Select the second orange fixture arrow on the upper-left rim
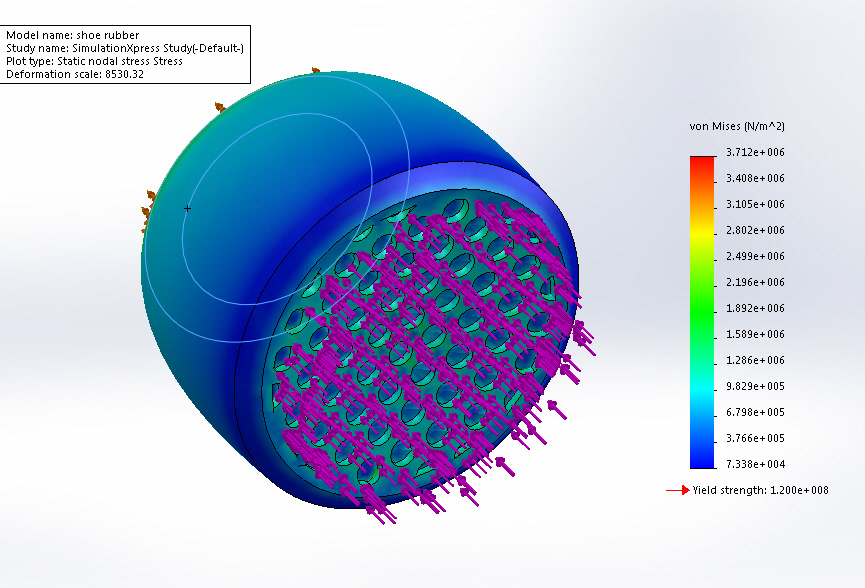Viewport: 865px width, 588px height. tap(220, 107)
